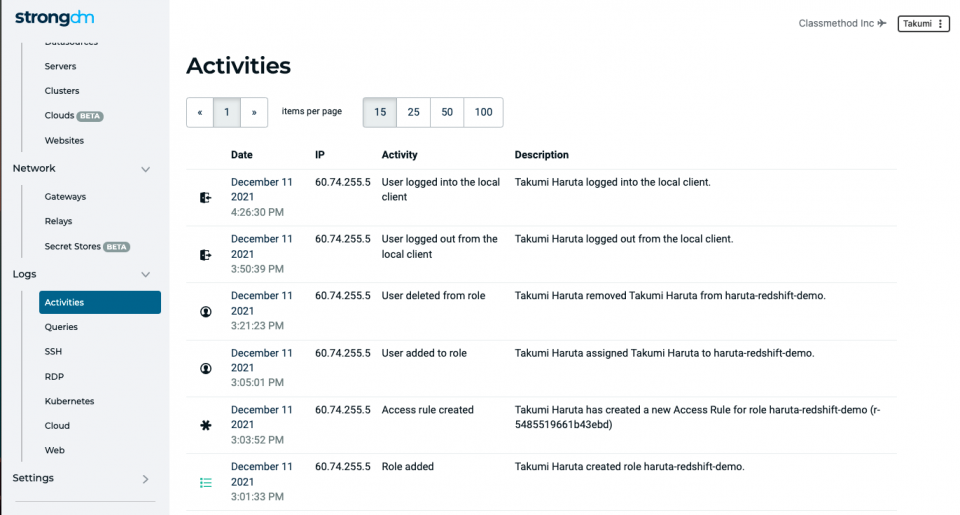960x515 pixels.
Task: Click the strongdm logo
Action: tap(54, 18)
